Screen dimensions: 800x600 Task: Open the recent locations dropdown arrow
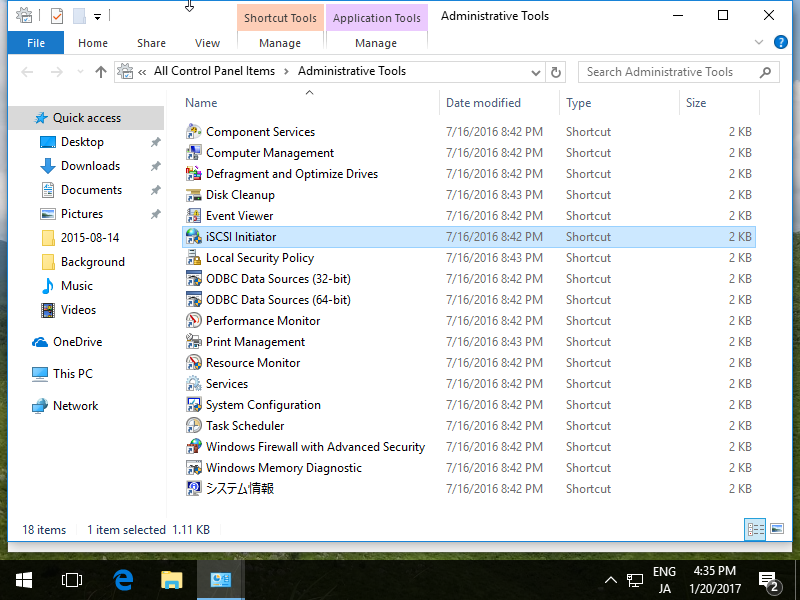(x=80, y=72)
